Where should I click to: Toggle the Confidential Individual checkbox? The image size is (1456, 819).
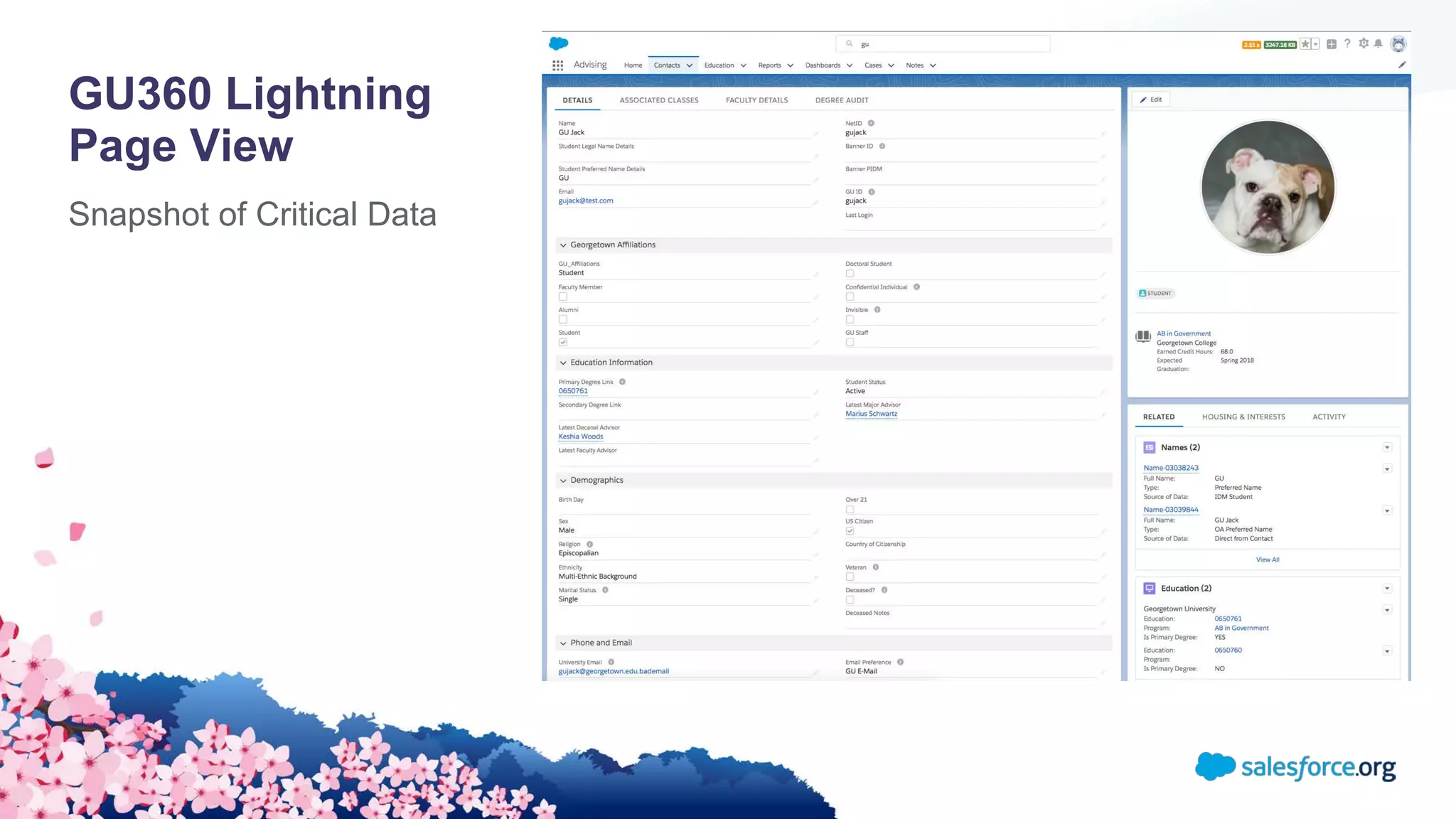(850, 296)
